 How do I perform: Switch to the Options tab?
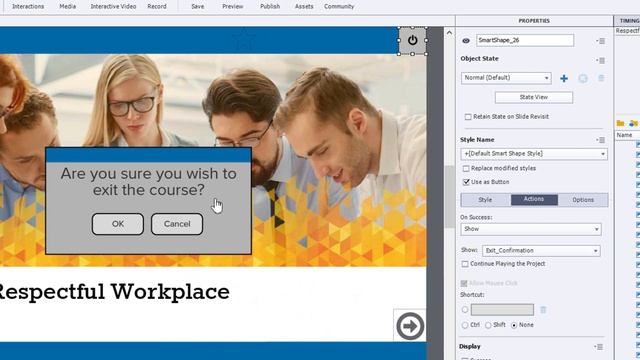[x=583, y=200]
